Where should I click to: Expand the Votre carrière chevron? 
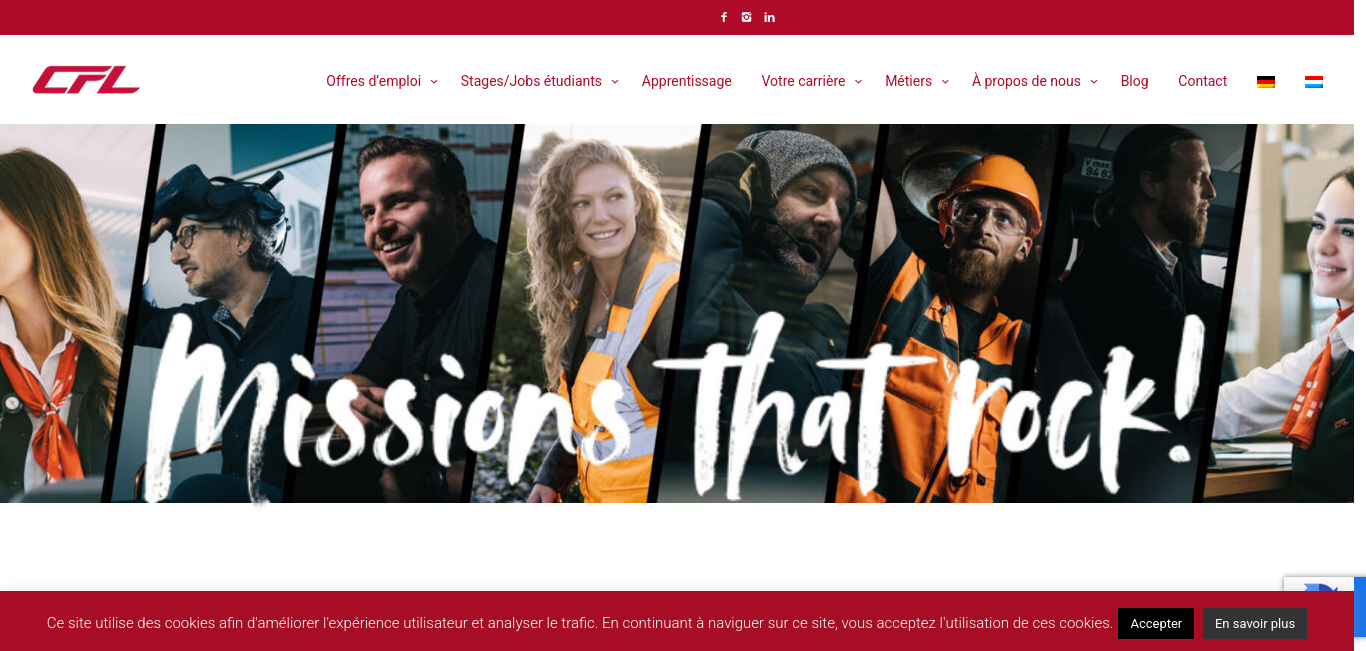(858, 82)
